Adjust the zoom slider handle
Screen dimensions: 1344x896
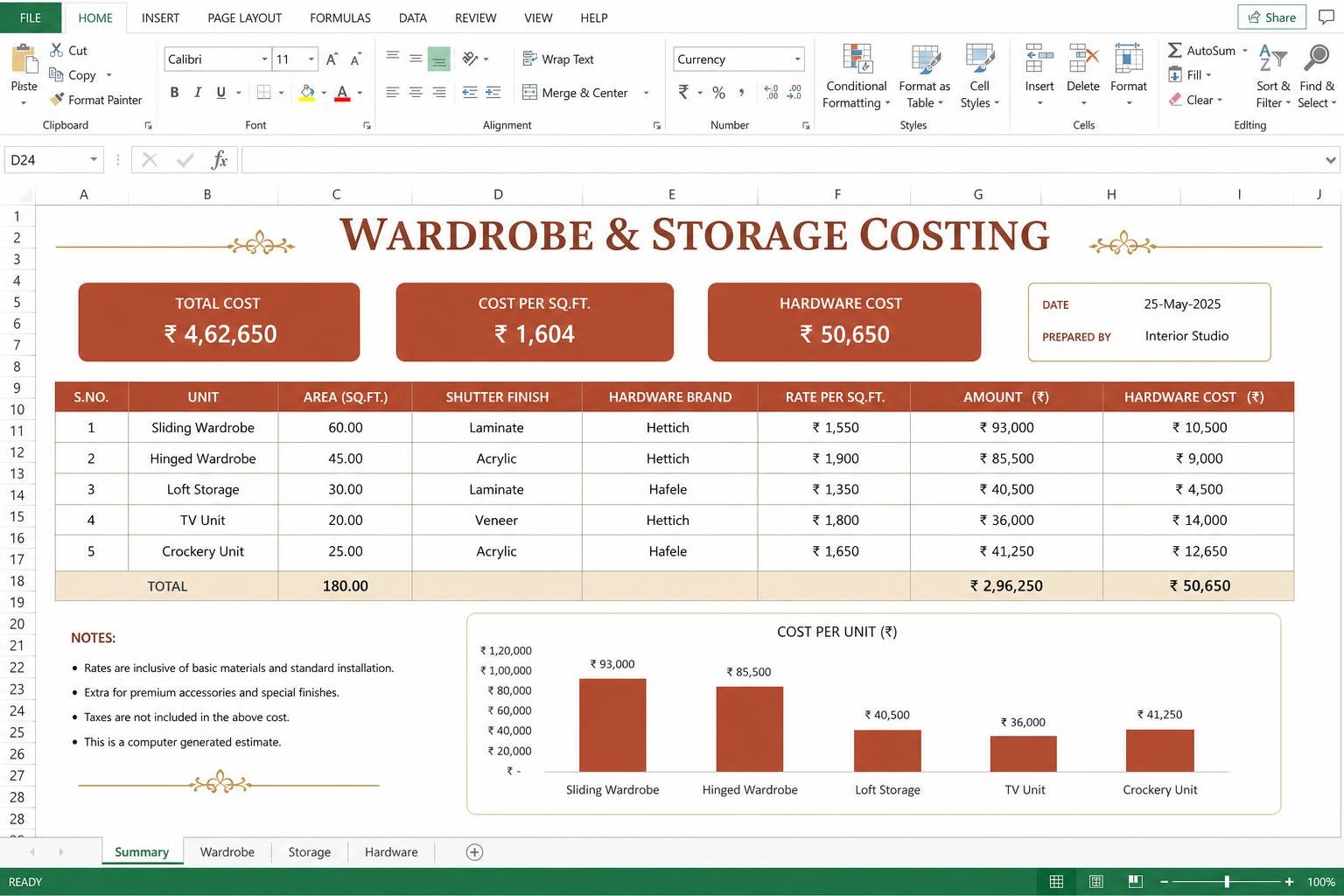1227,882
